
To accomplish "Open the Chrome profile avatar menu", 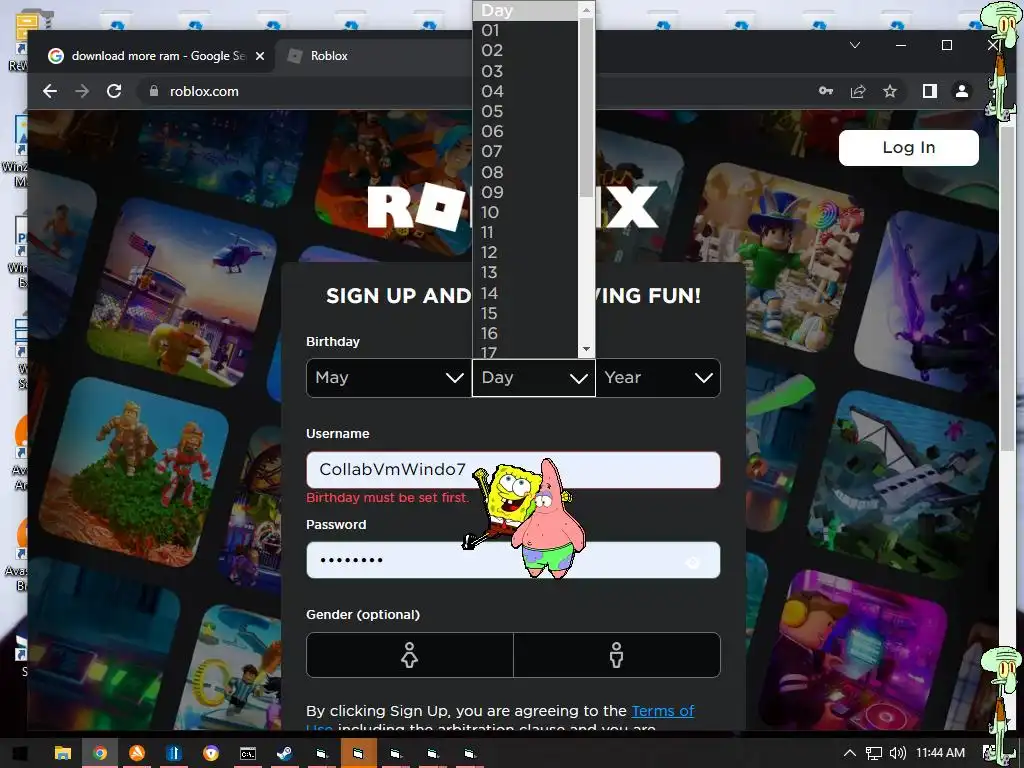I will point(961,91).
